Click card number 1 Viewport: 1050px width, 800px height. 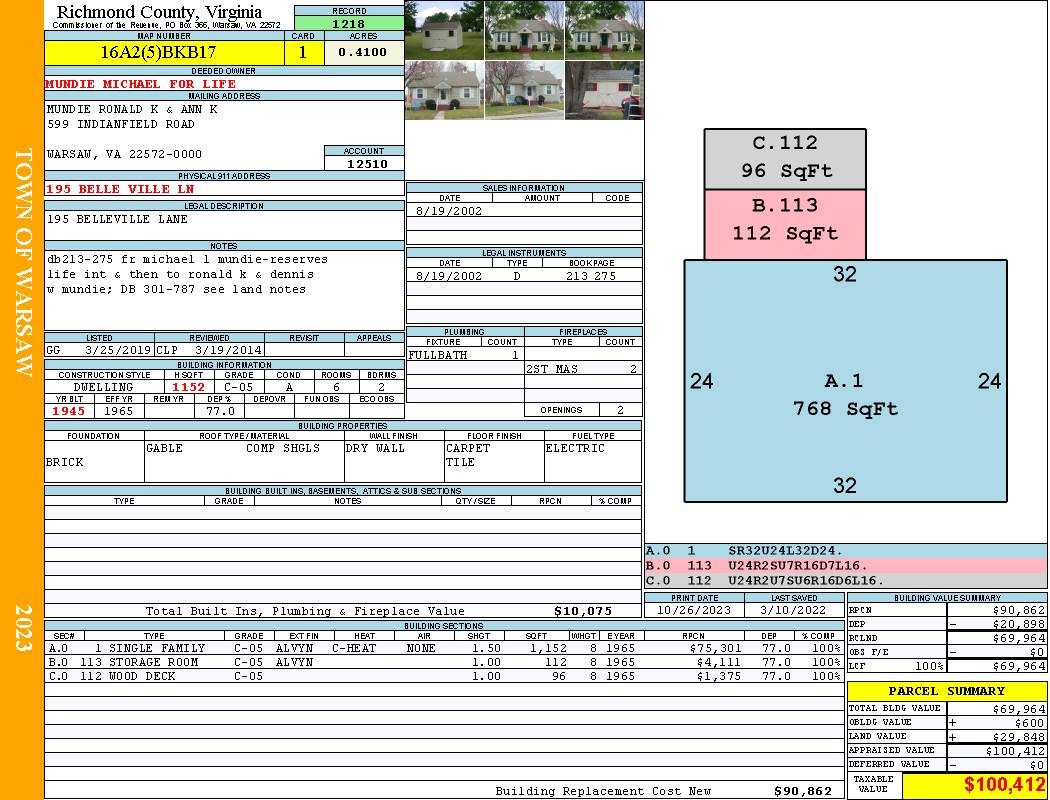[x=303, y=52]
